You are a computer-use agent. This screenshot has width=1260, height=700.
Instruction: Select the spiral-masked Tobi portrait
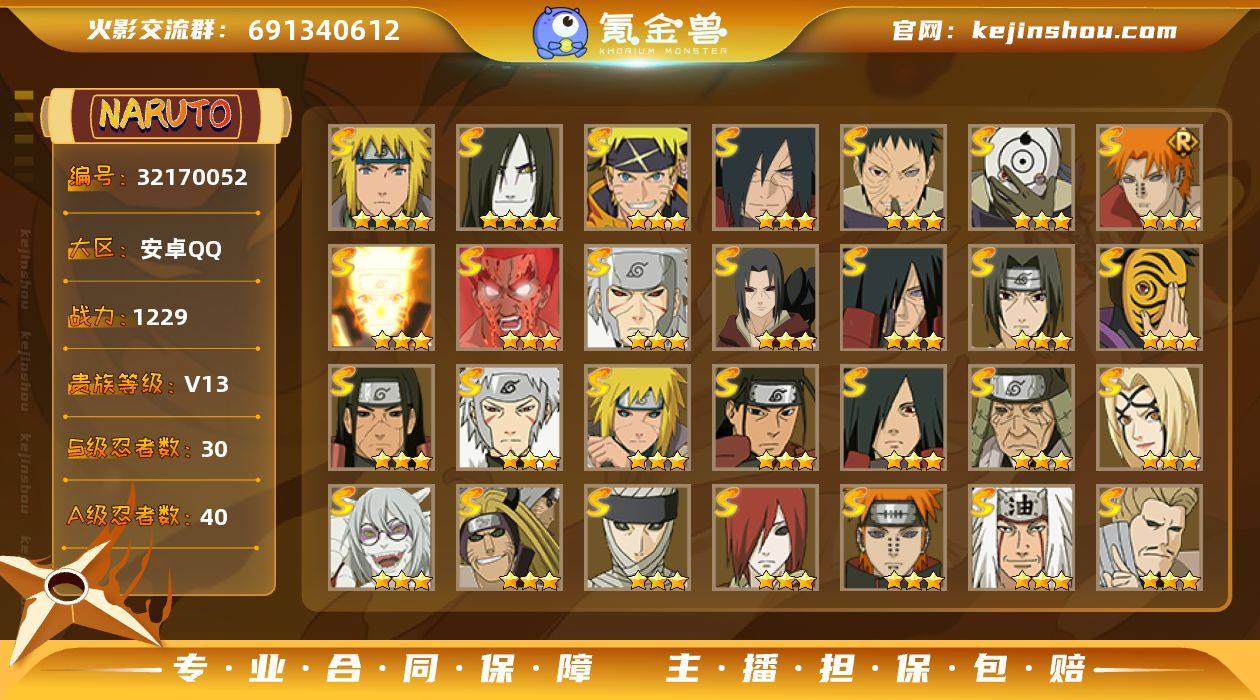point(1021,178)
